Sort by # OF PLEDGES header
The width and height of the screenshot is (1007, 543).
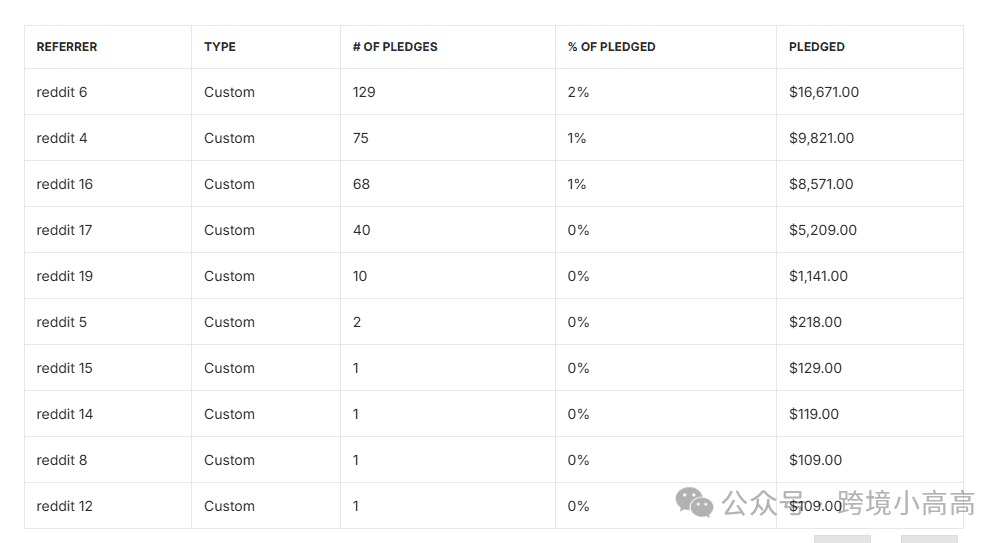395,47
